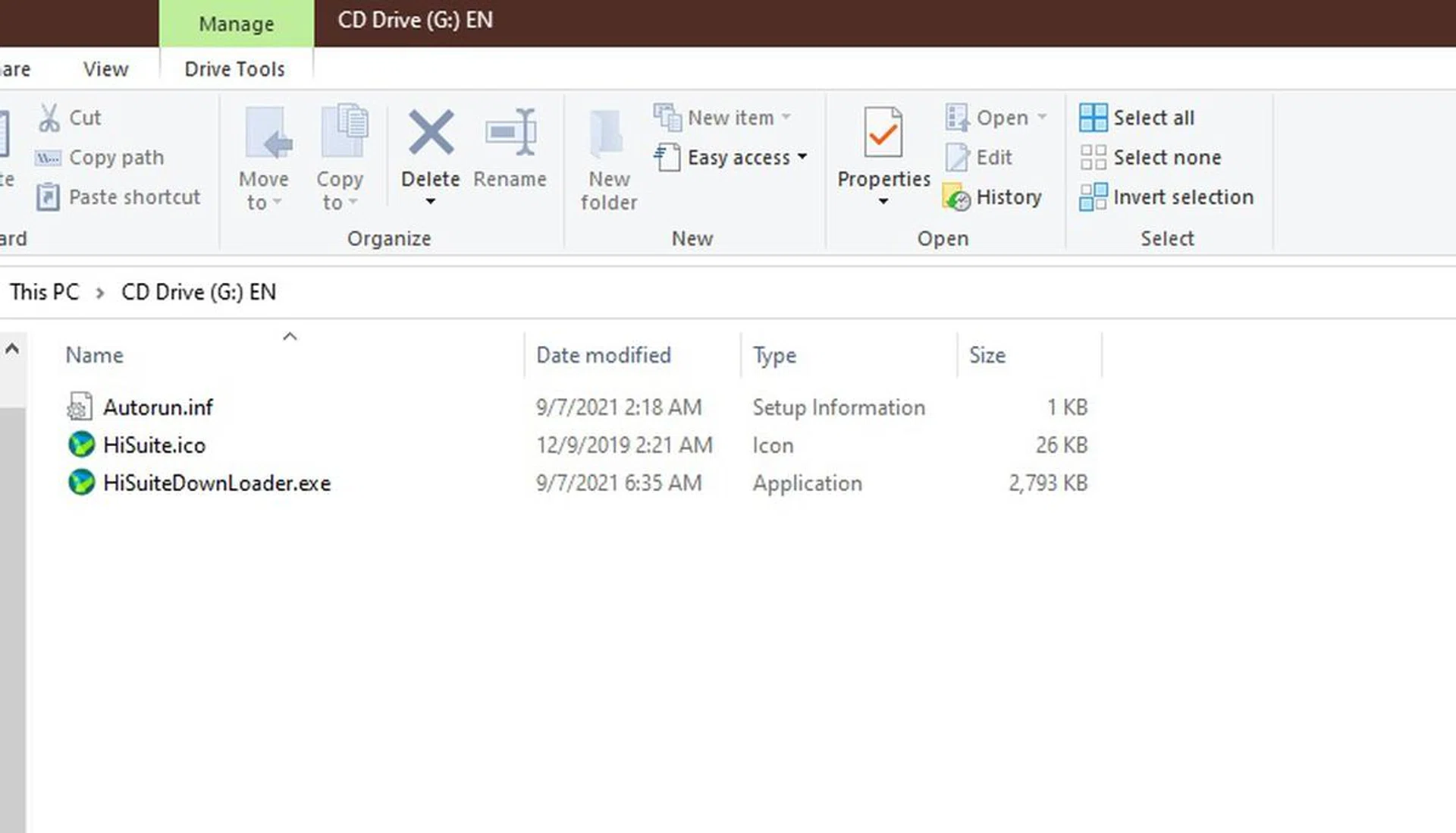Click the Manage contextual tab
This screenshot has height=833, width=1456.
tap(236, 24)
